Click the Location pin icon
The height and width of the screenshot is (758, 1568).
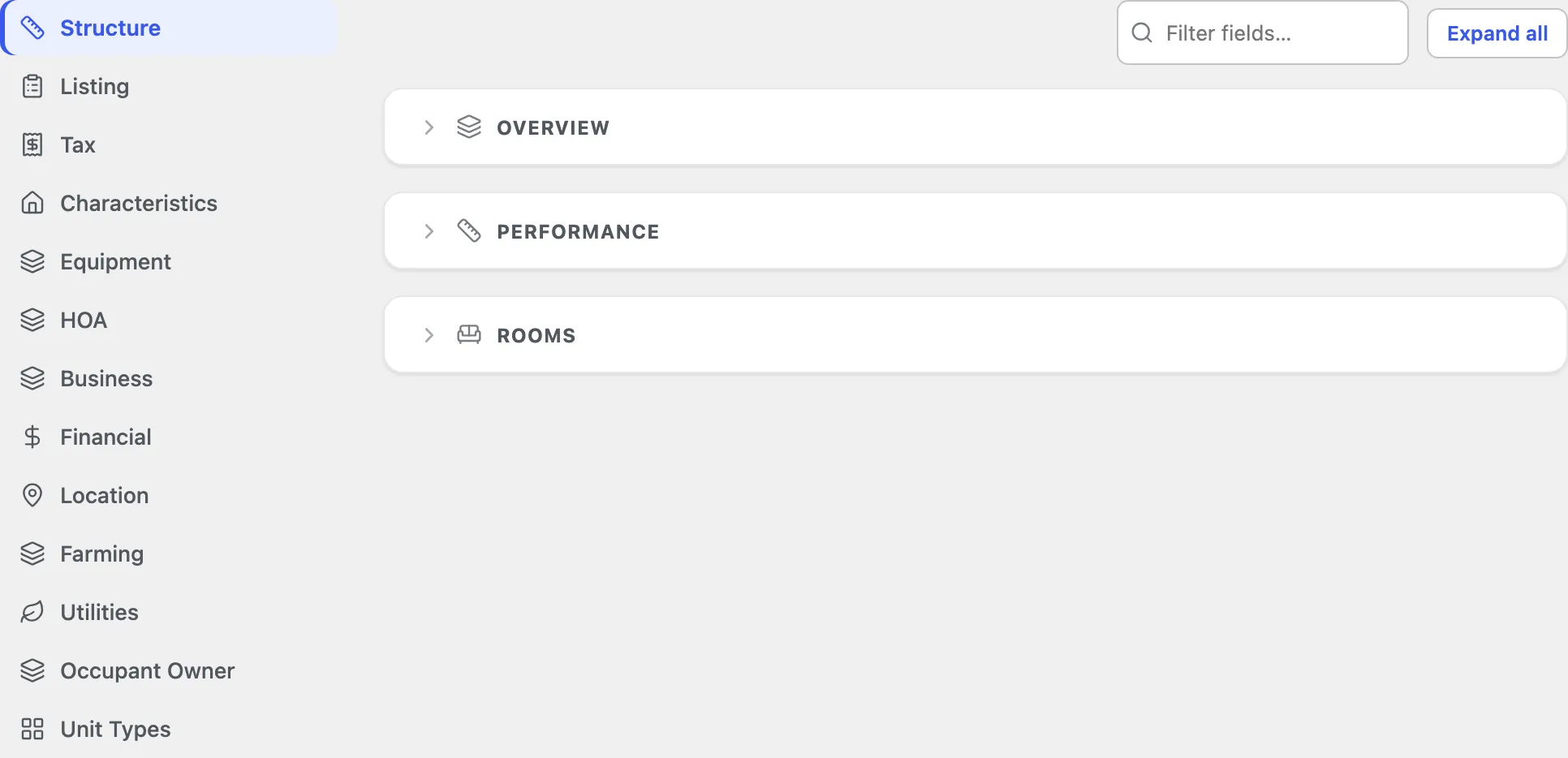click(32, 495)
